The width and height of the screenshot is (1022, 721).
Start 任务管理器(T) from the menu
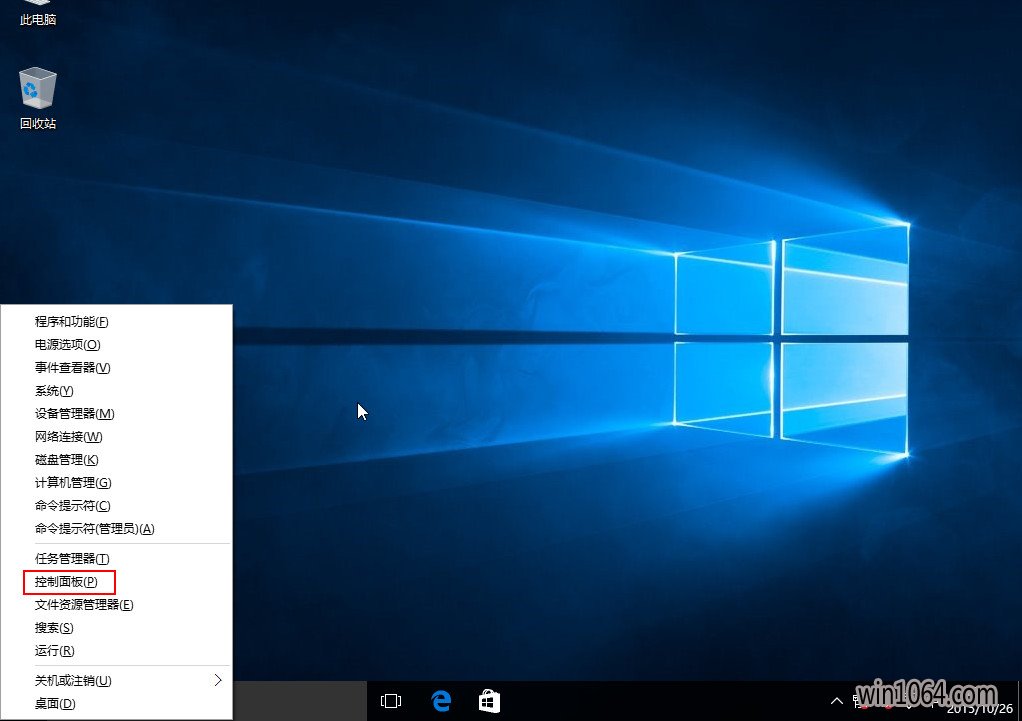pyautogui.click(x=117, y=559)
